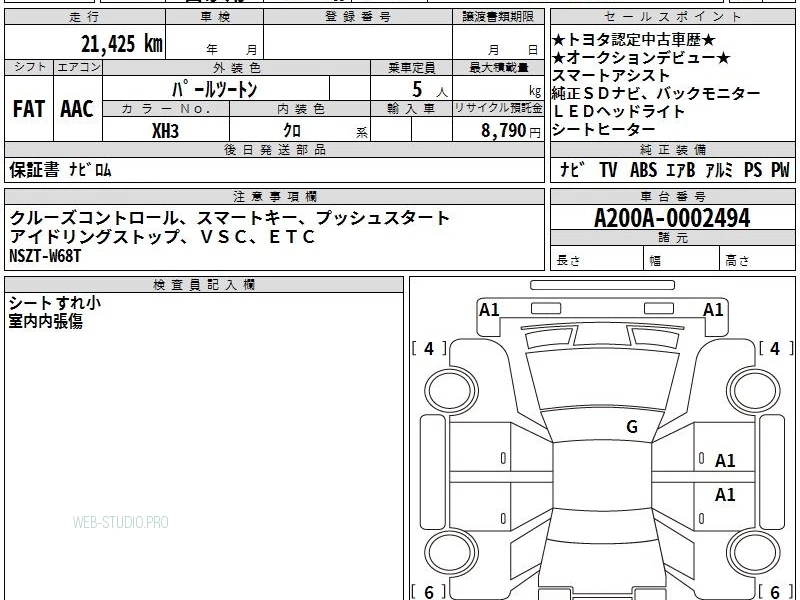Click the シートすれ小 inspector note
This screenshot has height=600, width=800.
tap(55, 303)
